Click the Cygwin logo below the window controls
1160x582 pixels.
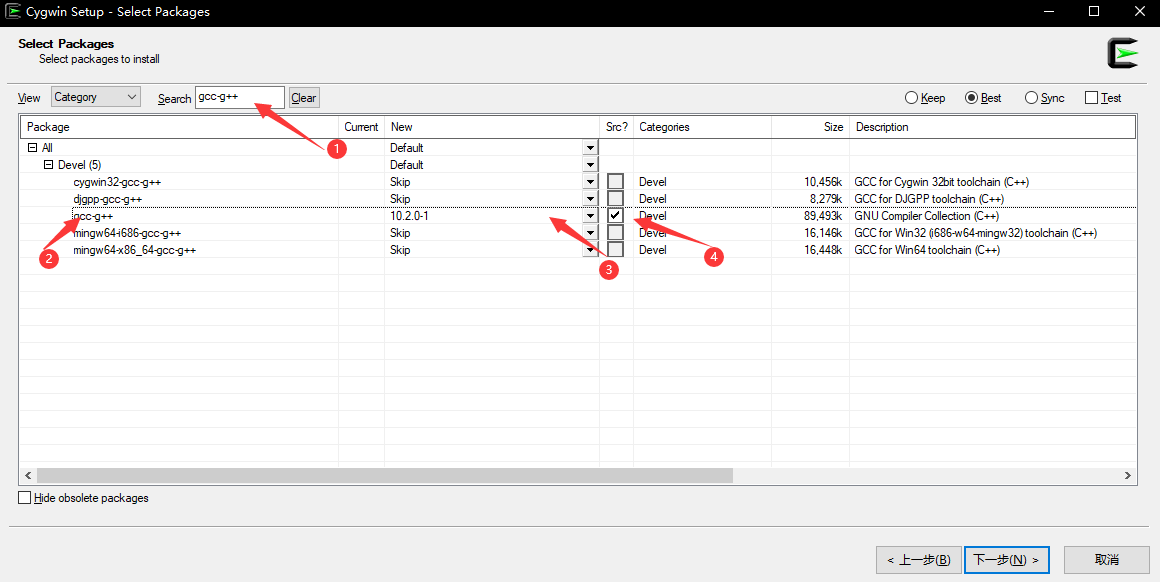[1122, 53]
